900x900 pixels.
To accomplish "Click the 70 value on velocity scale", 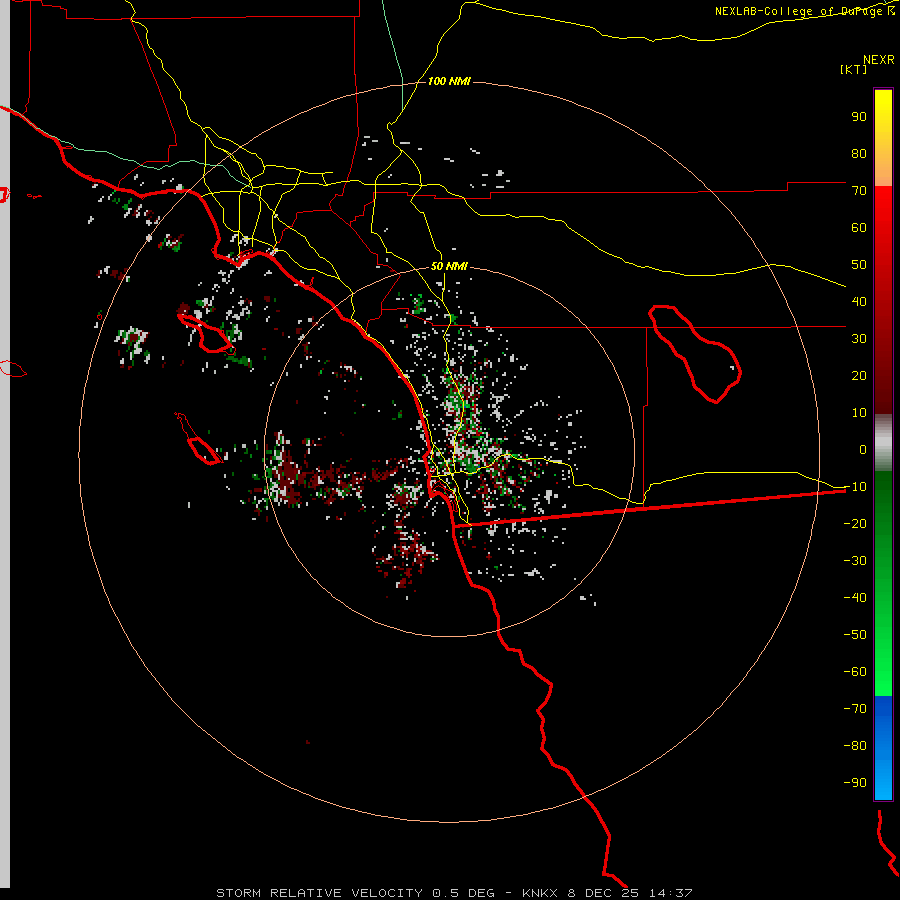I will 859,191.
